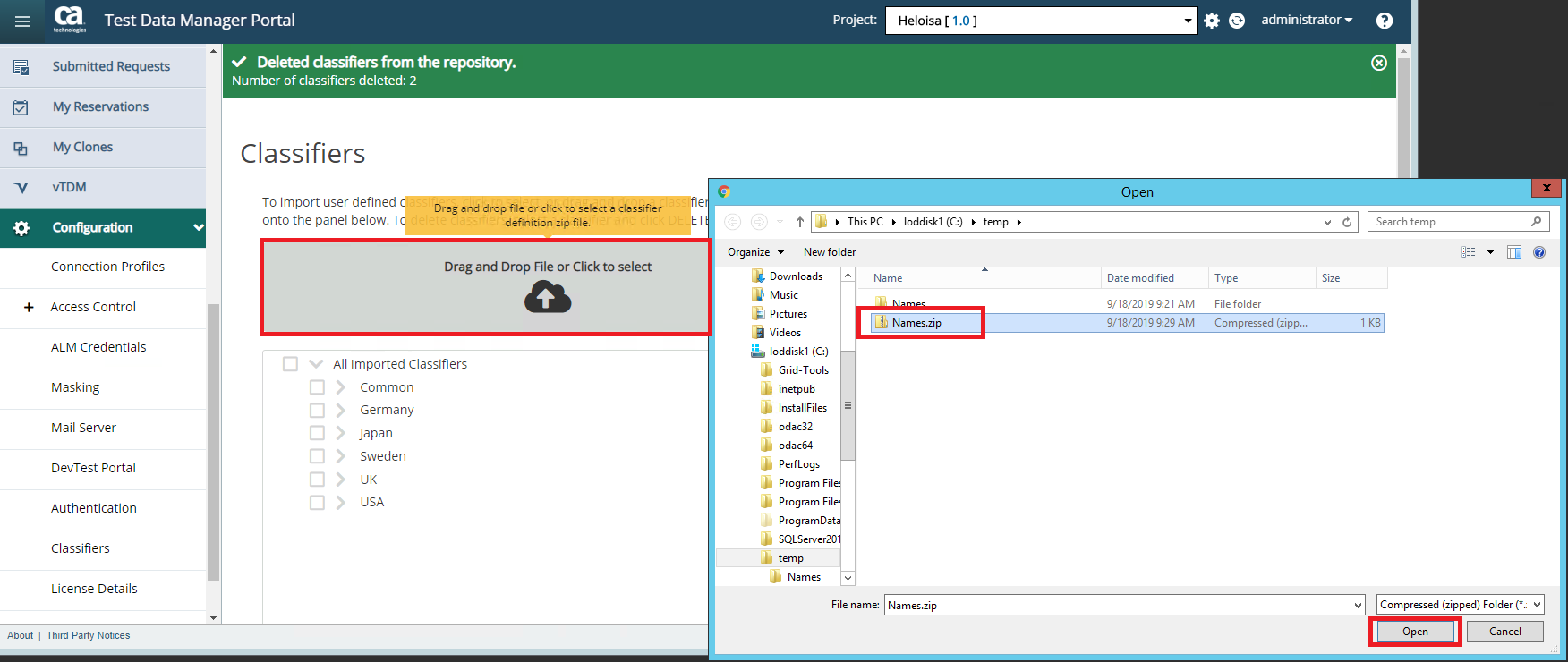Click the hamburger menu icon

[x=22, y=21]
